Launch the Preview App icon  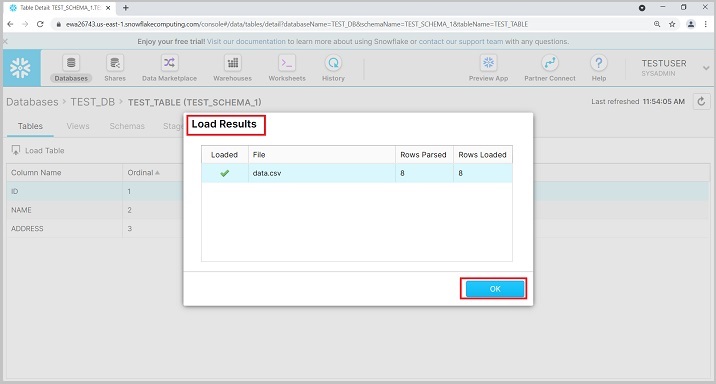(x=488, y=63)
